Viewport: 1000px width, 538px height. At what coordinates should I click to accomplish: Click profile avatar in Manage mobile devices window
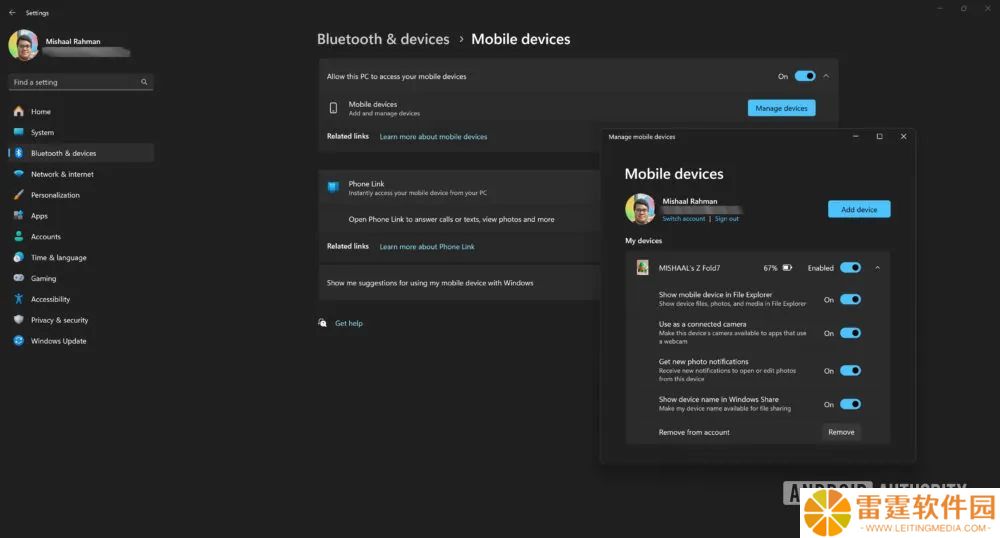tap(640, 208)
